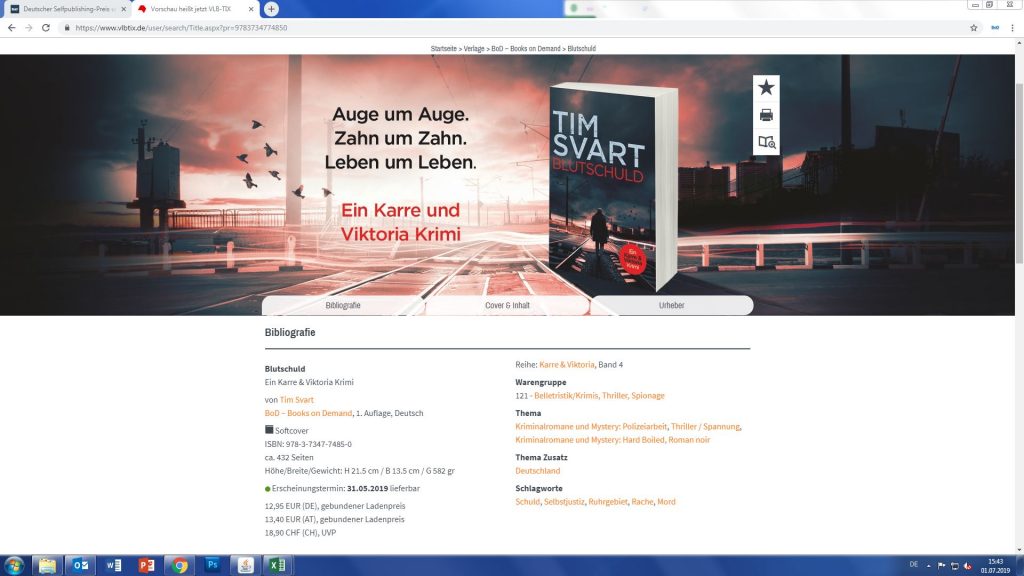Viewport: 1024px width, 576px height.
Task: View site security info via the lock icon
Action: pos(66,28)
